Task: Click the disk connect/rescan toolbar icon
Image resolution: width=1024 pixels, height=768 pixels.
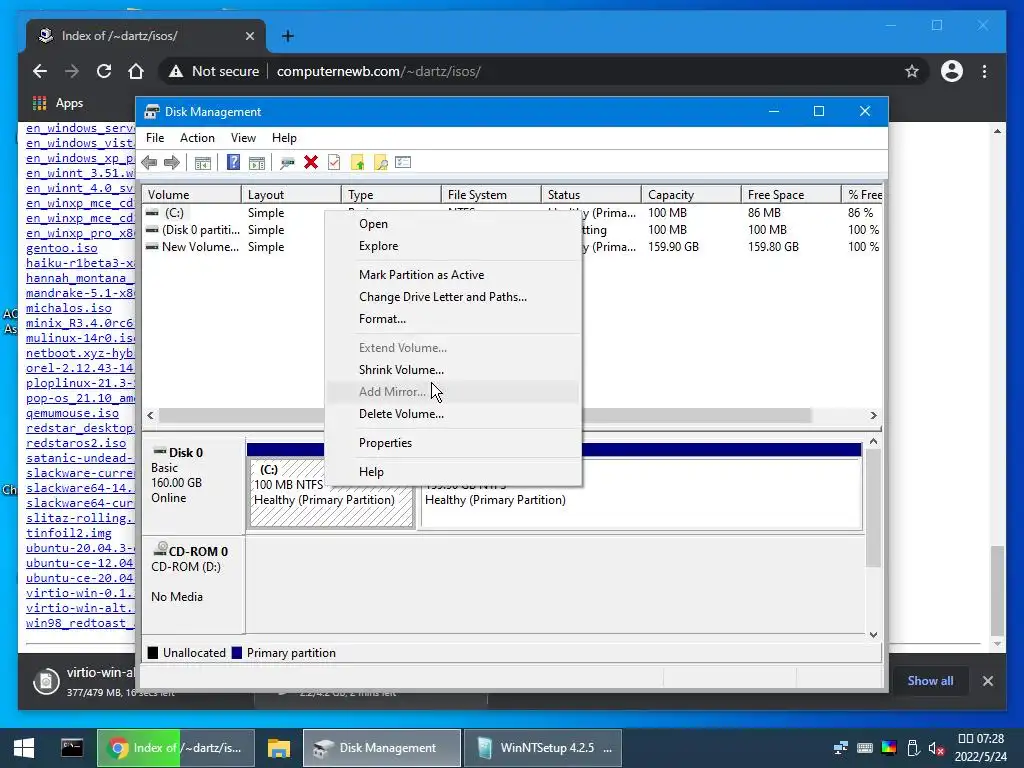Action: coord(287,163)
